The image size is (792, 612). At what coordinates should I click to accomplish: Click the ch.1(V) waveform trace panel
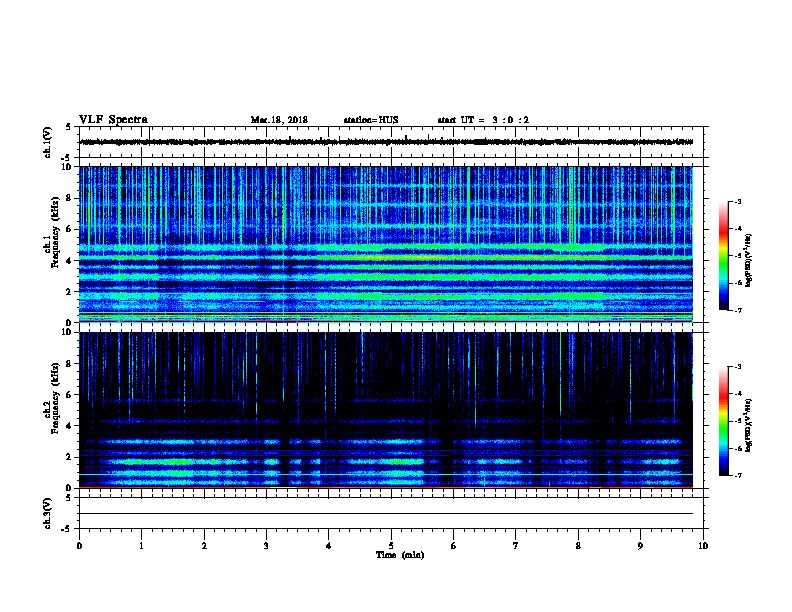(391, 142)
